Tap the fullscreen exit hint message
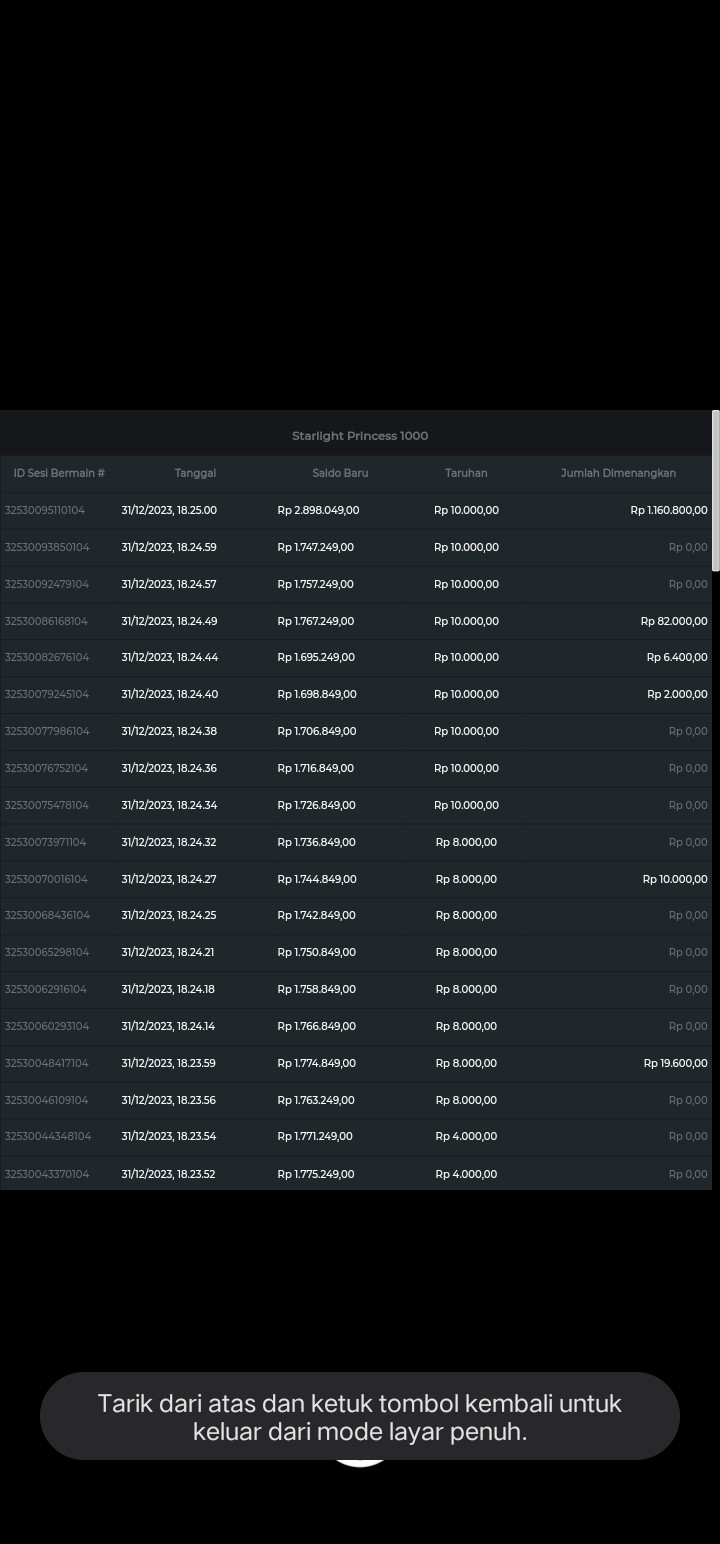Image resolution: width=720 pixels, height=1544 pixels. pos(360,1416)
